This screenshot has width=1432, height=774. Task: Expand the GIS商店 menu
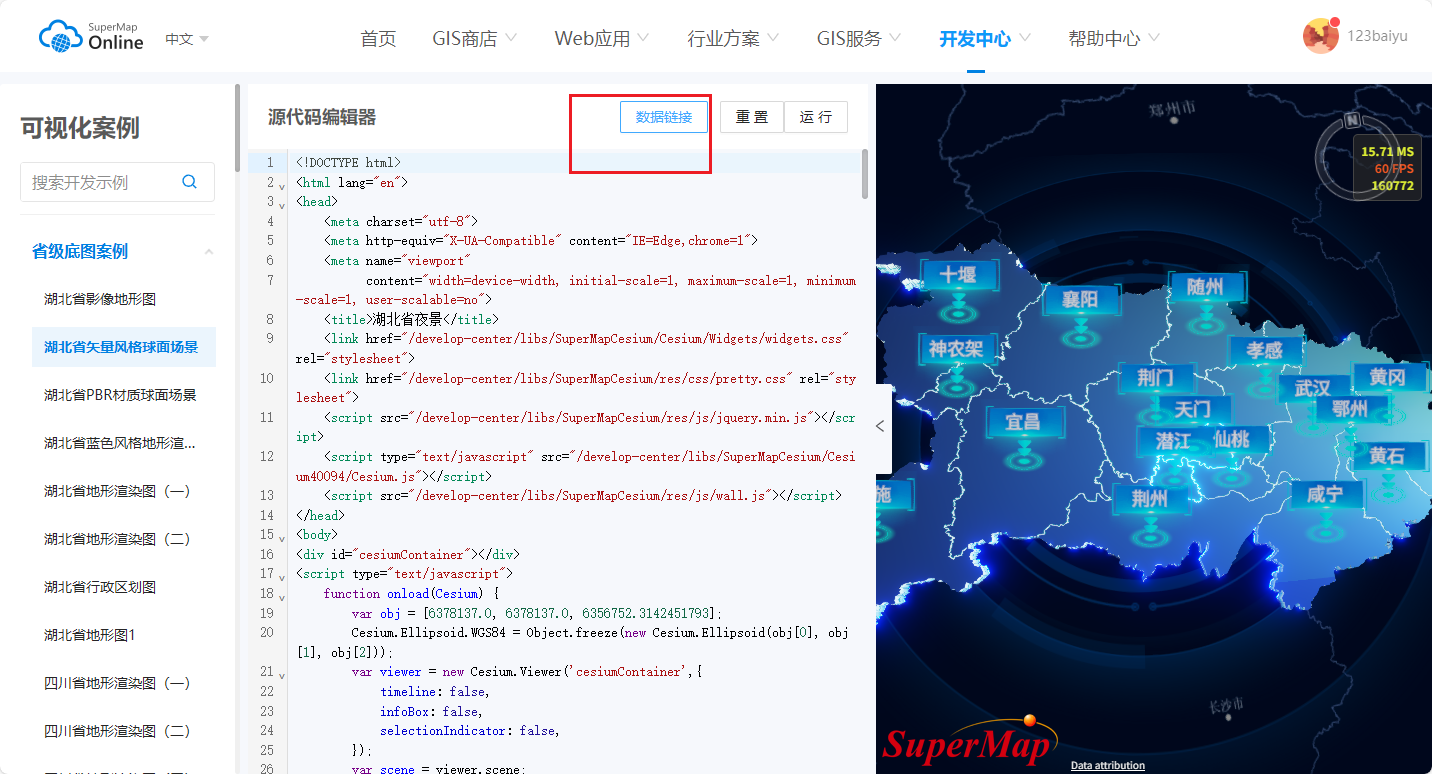474,39
